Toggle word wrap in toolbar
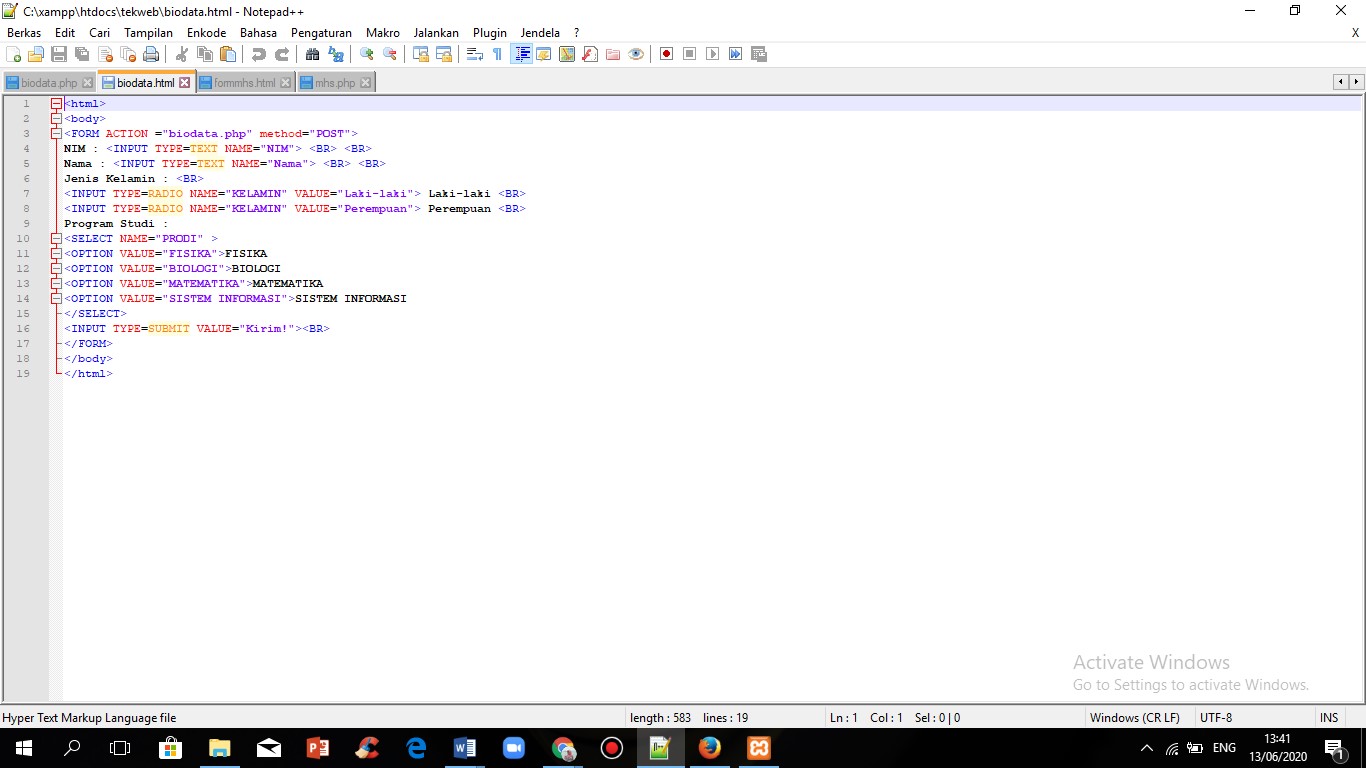 [x=474, y=54]
